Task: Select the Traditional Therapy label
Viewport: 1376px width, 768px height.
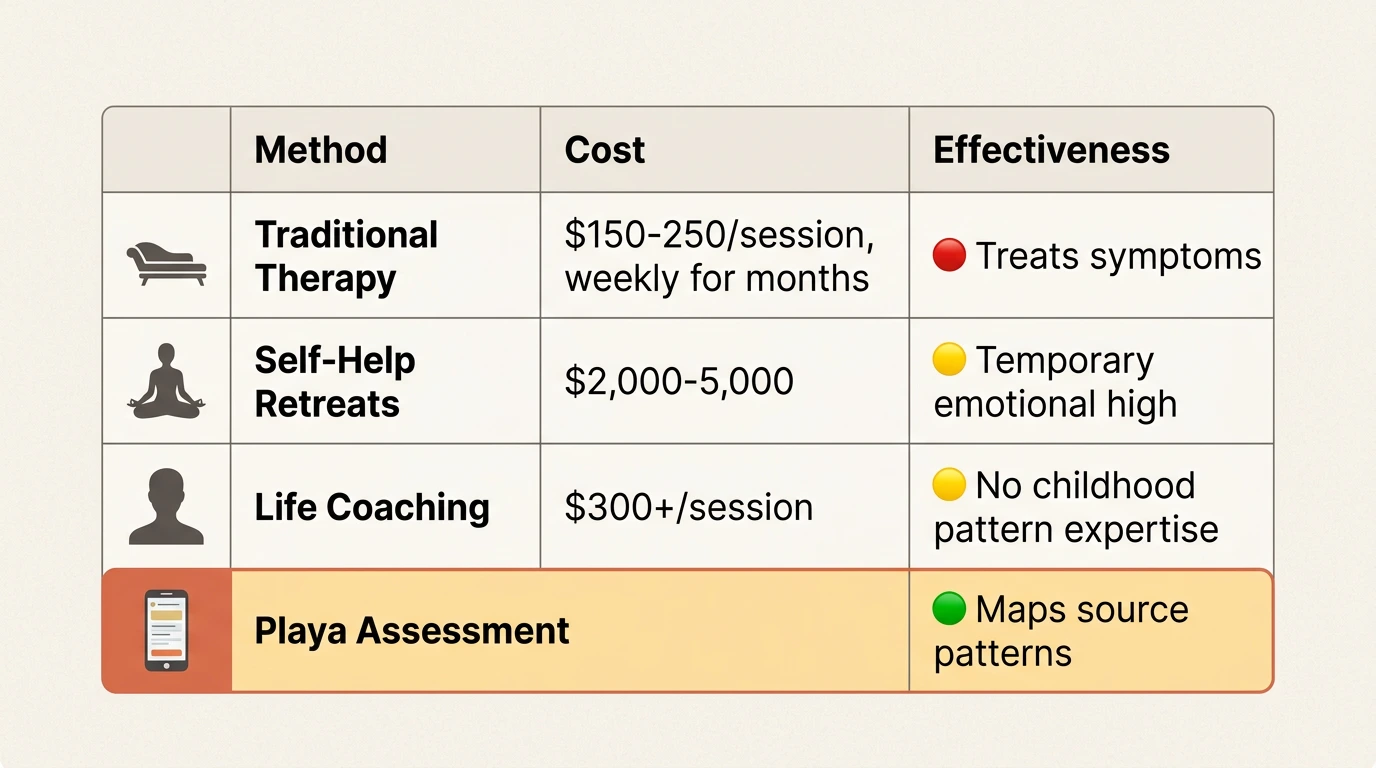Action: [346, 256]
